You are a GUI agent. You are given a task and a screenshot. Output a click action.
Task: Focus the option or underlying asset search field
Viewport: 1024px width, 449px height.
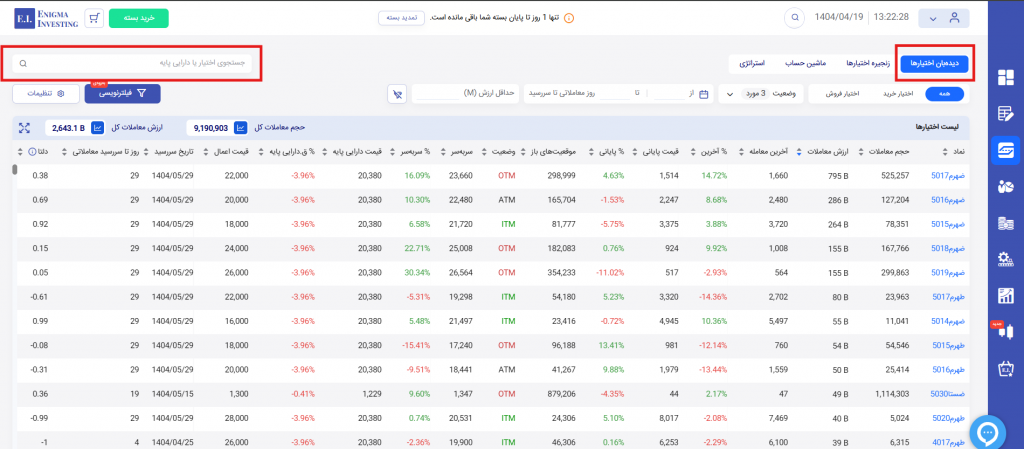(132, 63)
